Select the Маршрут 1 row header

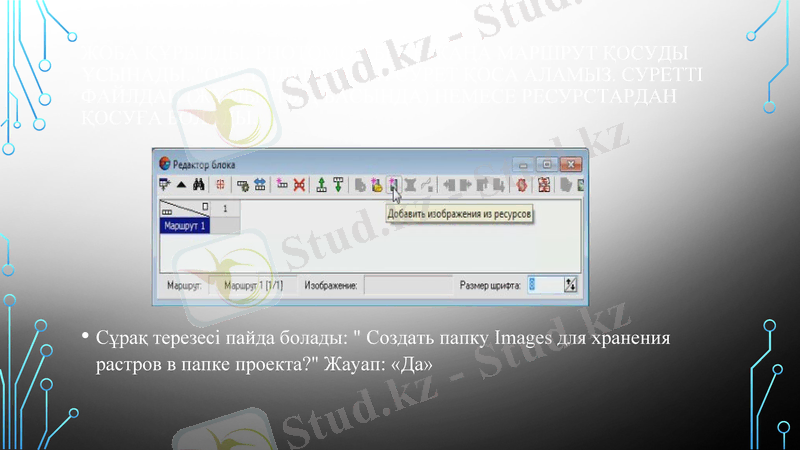185,226
